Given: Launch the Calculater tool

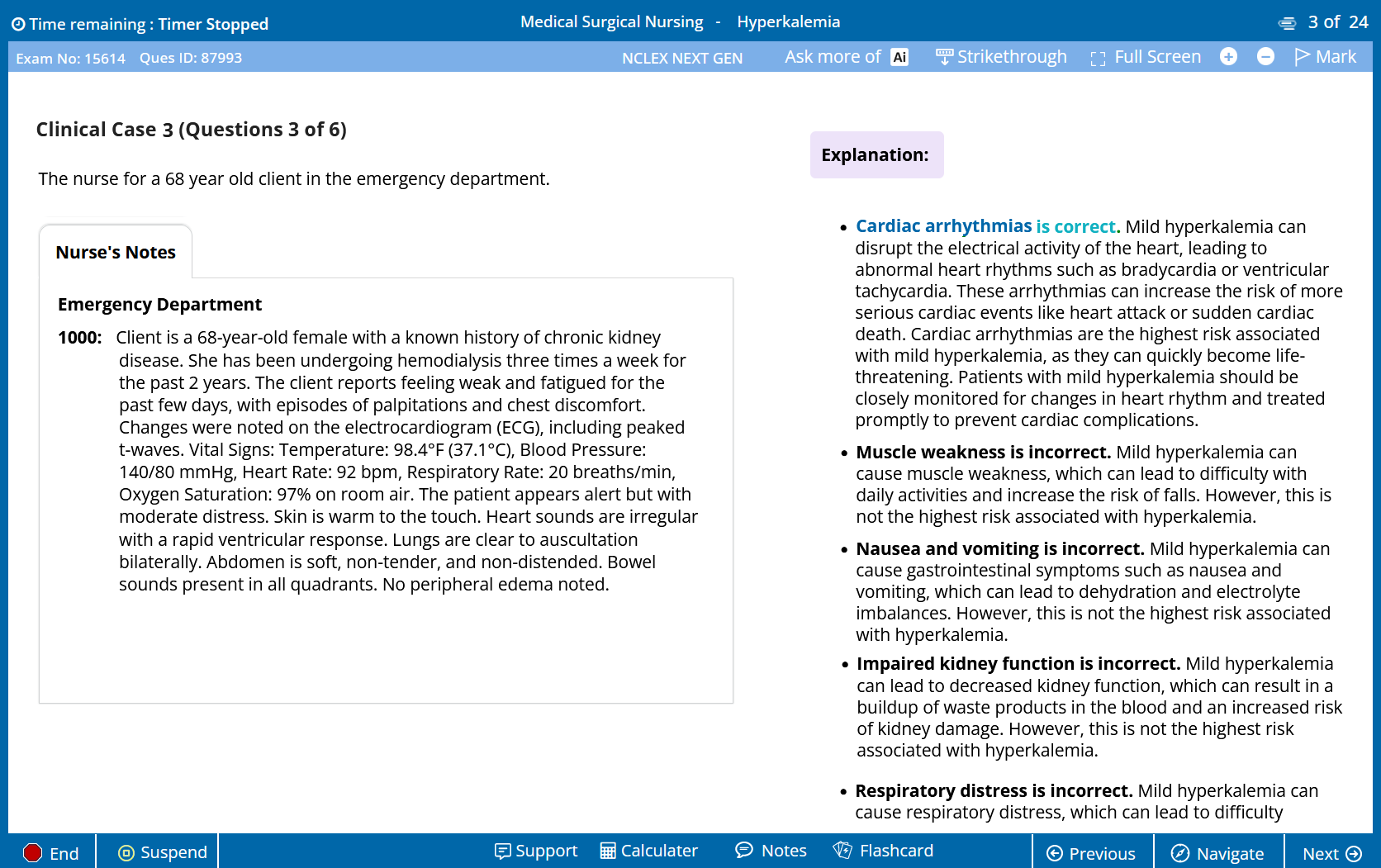Looking at the screenshot, I should [x=649, y=851].
